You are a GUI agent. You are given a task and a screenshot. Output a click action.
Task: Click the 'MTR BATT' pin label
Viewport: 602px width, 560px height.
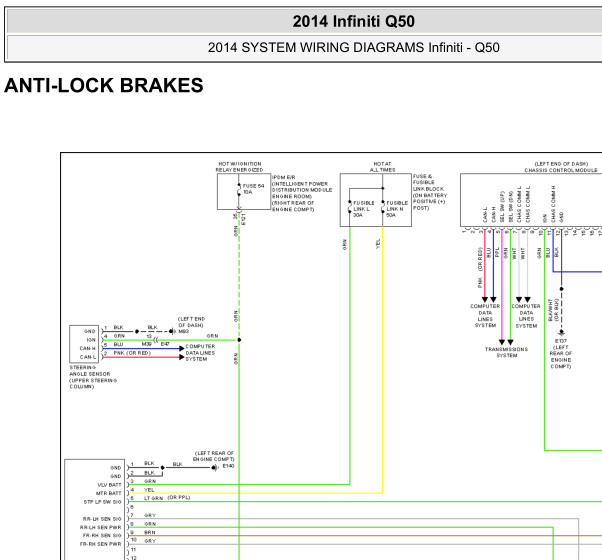(109, 493)
